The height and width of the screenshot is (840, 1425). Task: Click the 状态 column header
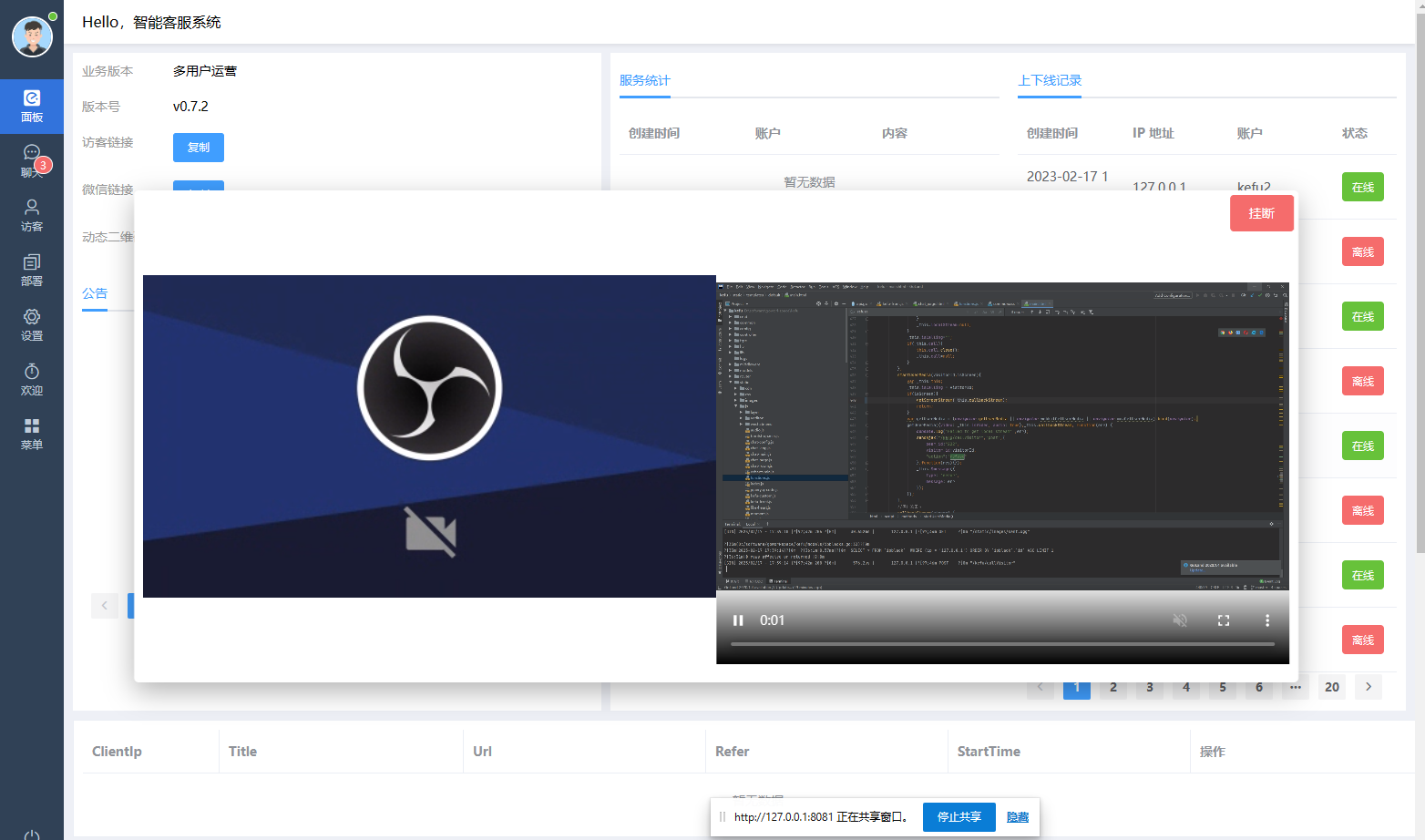pos(1355,133)
